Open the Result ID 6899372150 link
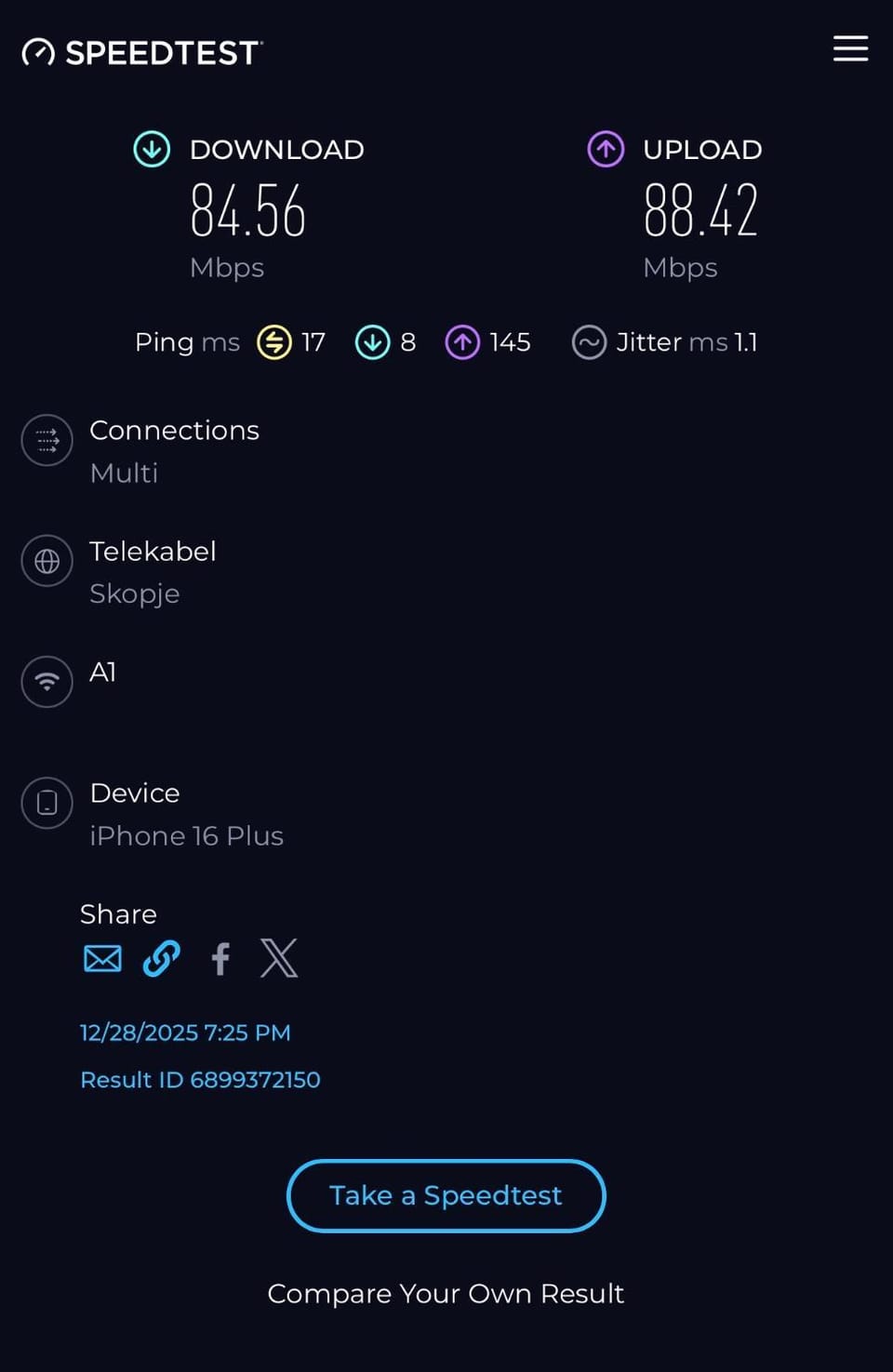This screenshot has height=1372, width=893. (200, 1080)
